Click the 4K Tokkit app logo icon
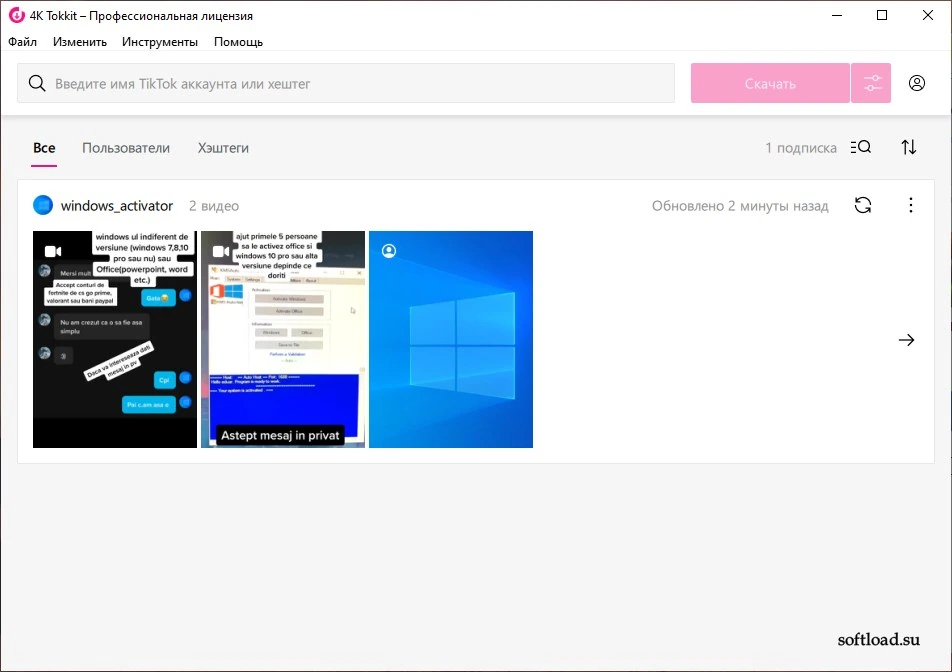The image size is (952, 672). point(16,15)
